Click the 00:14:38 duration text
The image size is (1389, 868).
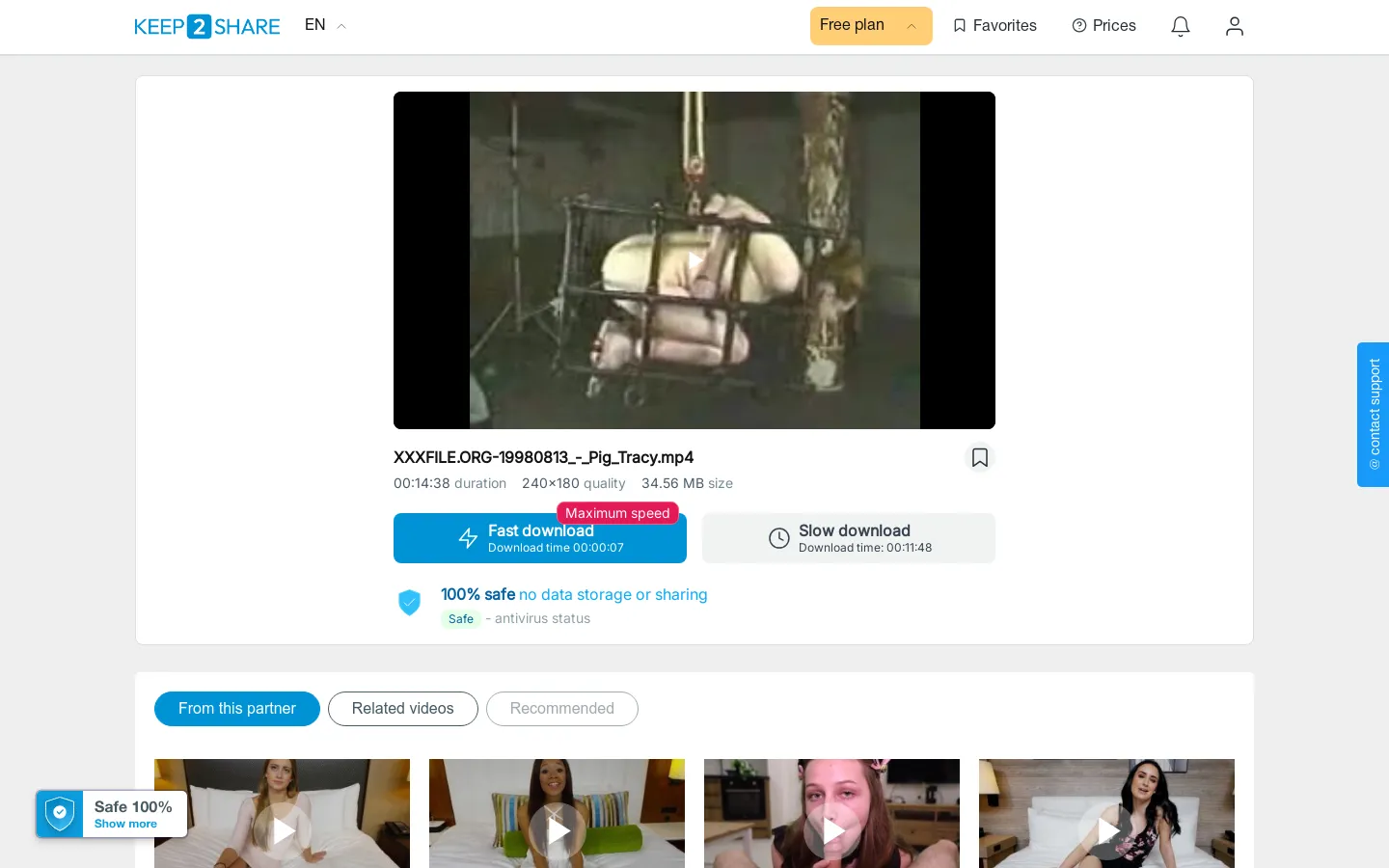[x=449, y=483]
